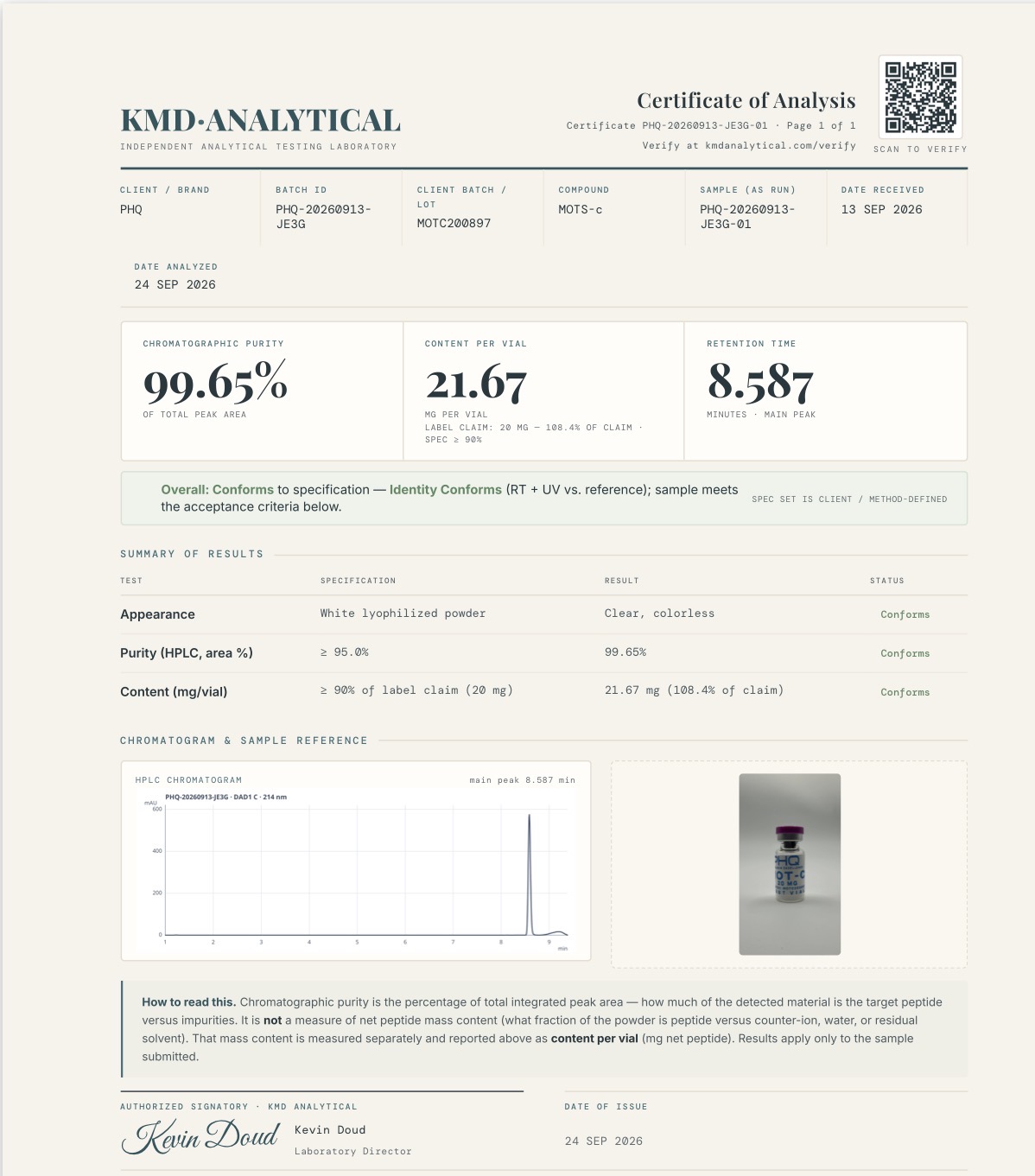Select the ≥ 95.0% specification

pyautogui.click(x=345, y=652)
